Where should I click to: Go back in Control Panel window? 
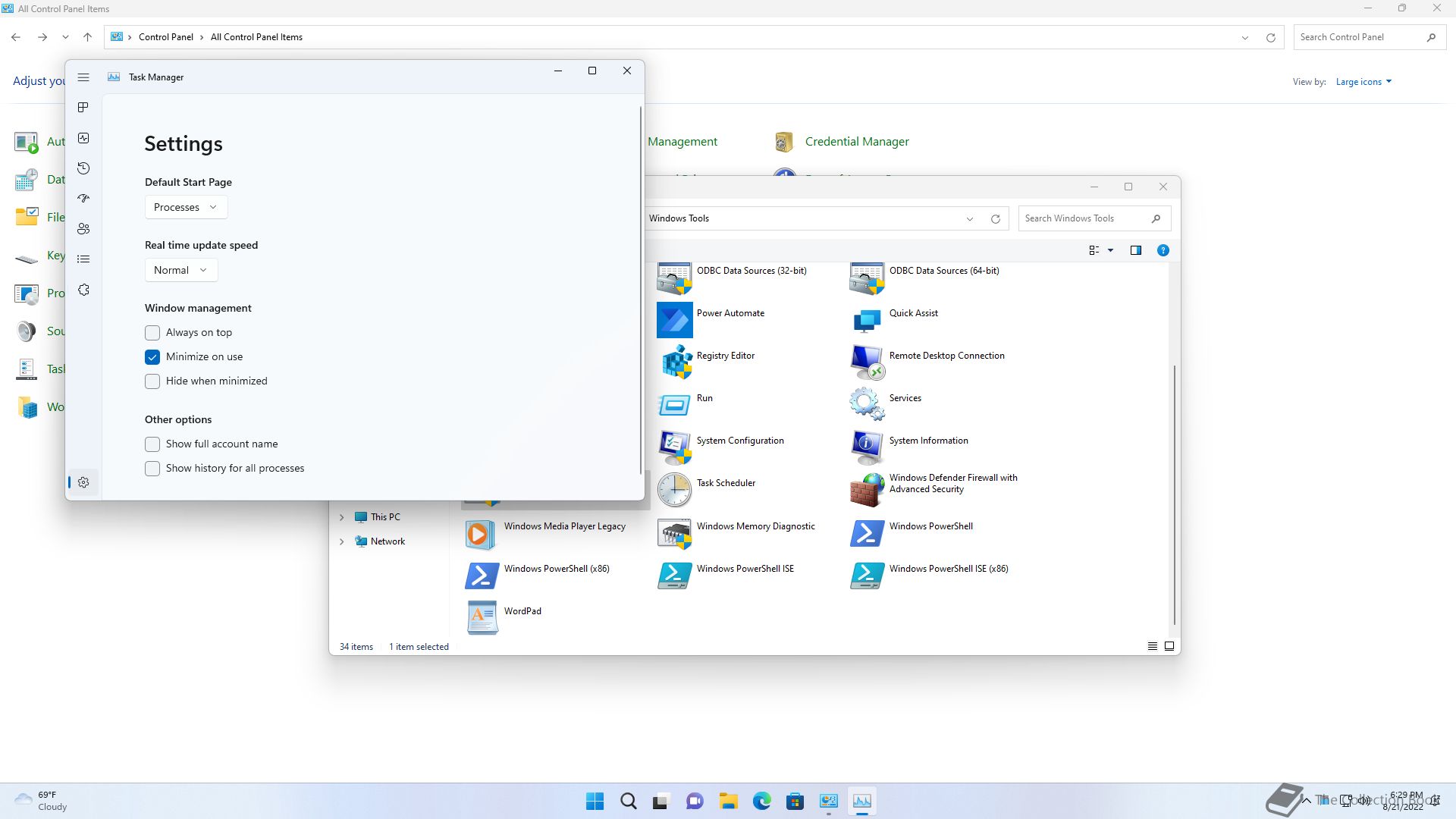[x=16, y=37]
